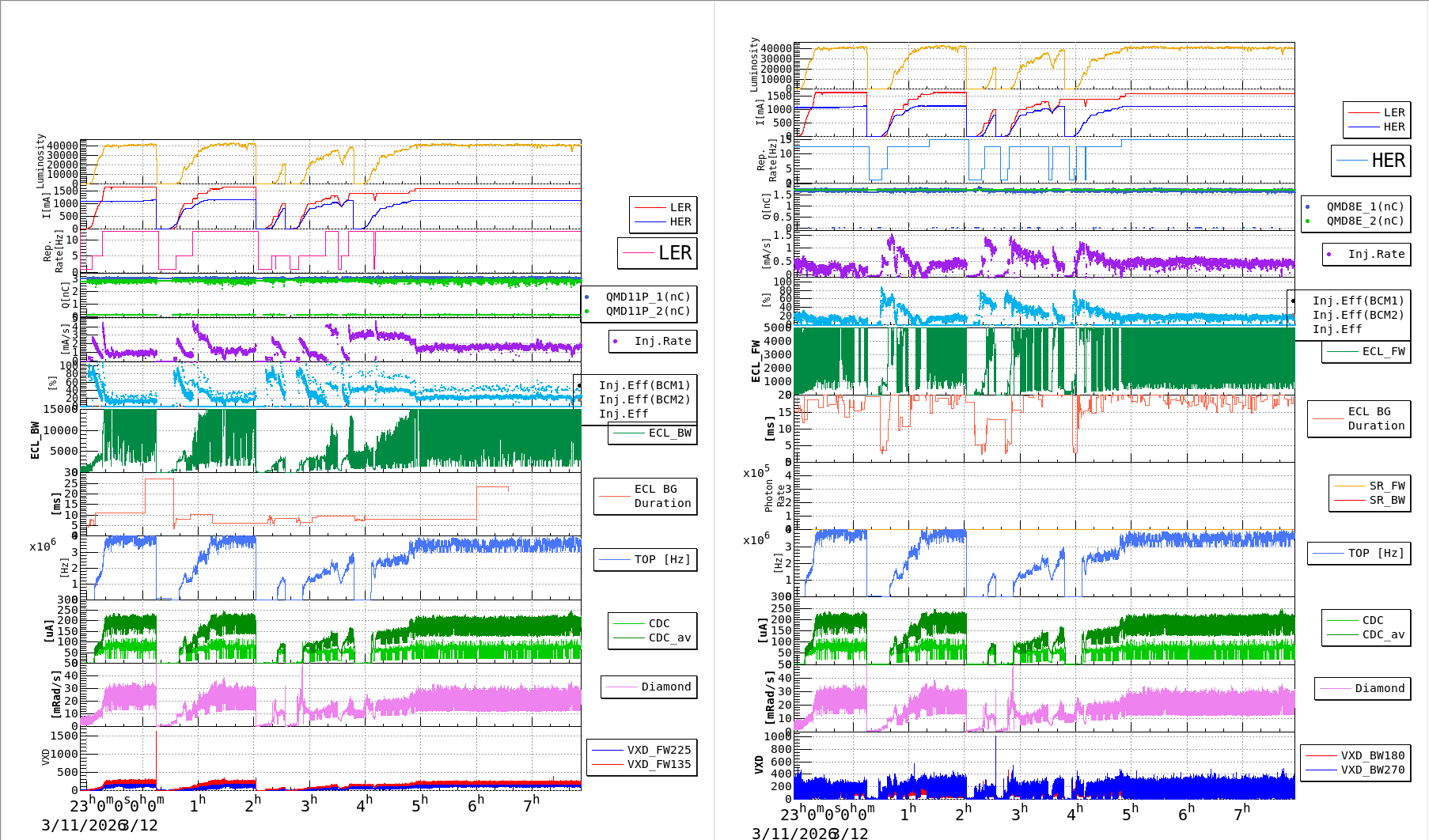Click the ECL_BW legend box
Viewport: 1429px width, 840px height.
[x=653, y=433]
